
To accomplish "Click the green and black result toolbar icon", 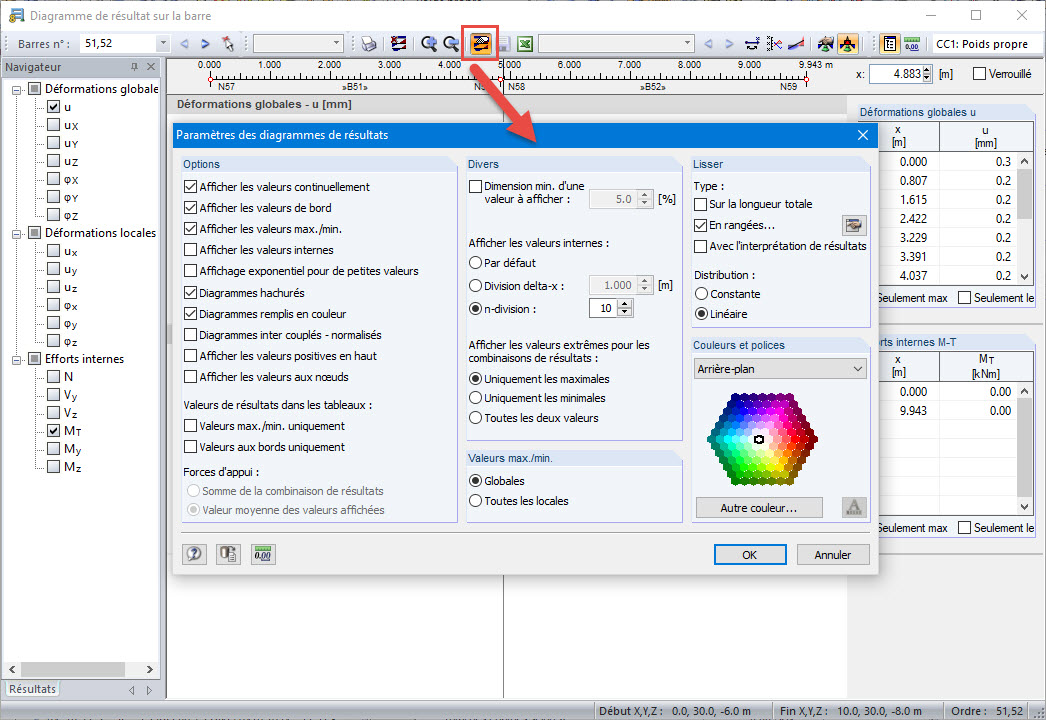I will (x=826, y=44).
